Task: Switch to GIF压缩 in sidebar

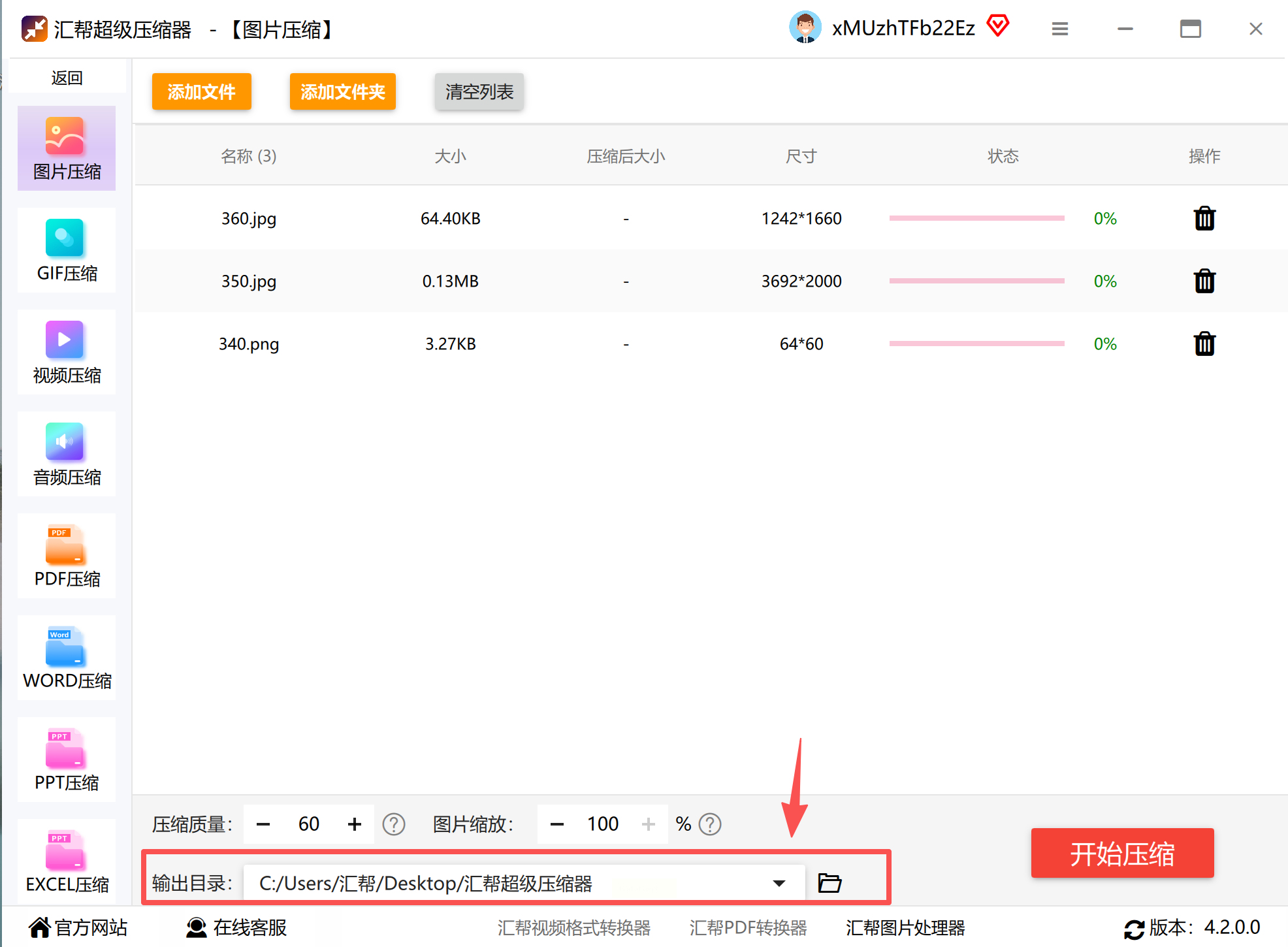Action: click(x=67, y=251)
